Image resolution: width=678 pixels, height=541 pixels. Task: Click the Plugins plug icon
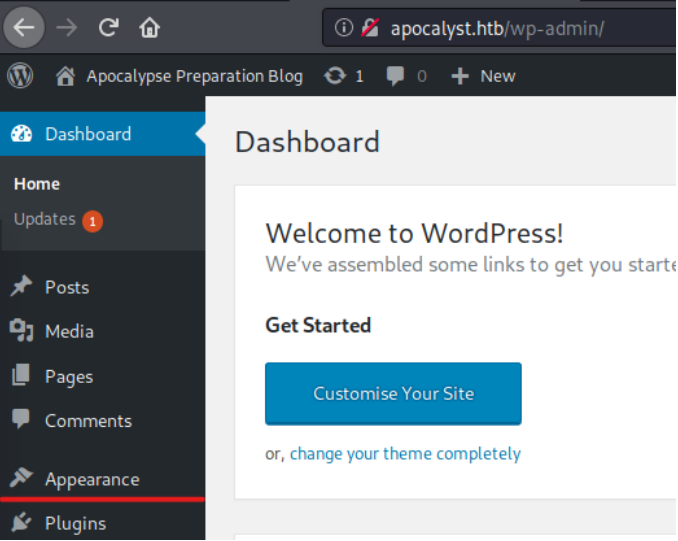[x=21, y=522]
